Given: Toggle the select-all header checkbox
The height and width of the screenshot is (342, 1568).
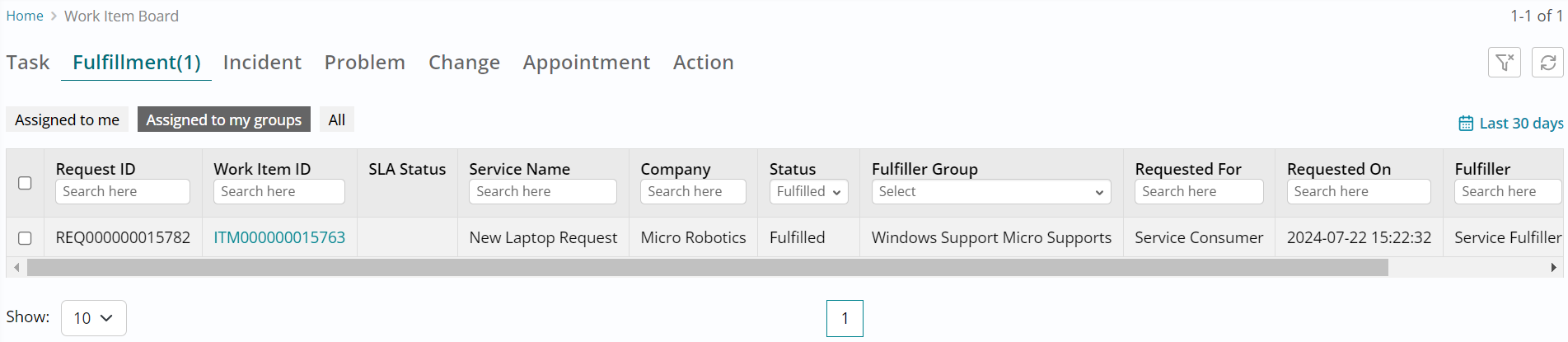Looking at the screenshot, I should (x=25, y=183).
